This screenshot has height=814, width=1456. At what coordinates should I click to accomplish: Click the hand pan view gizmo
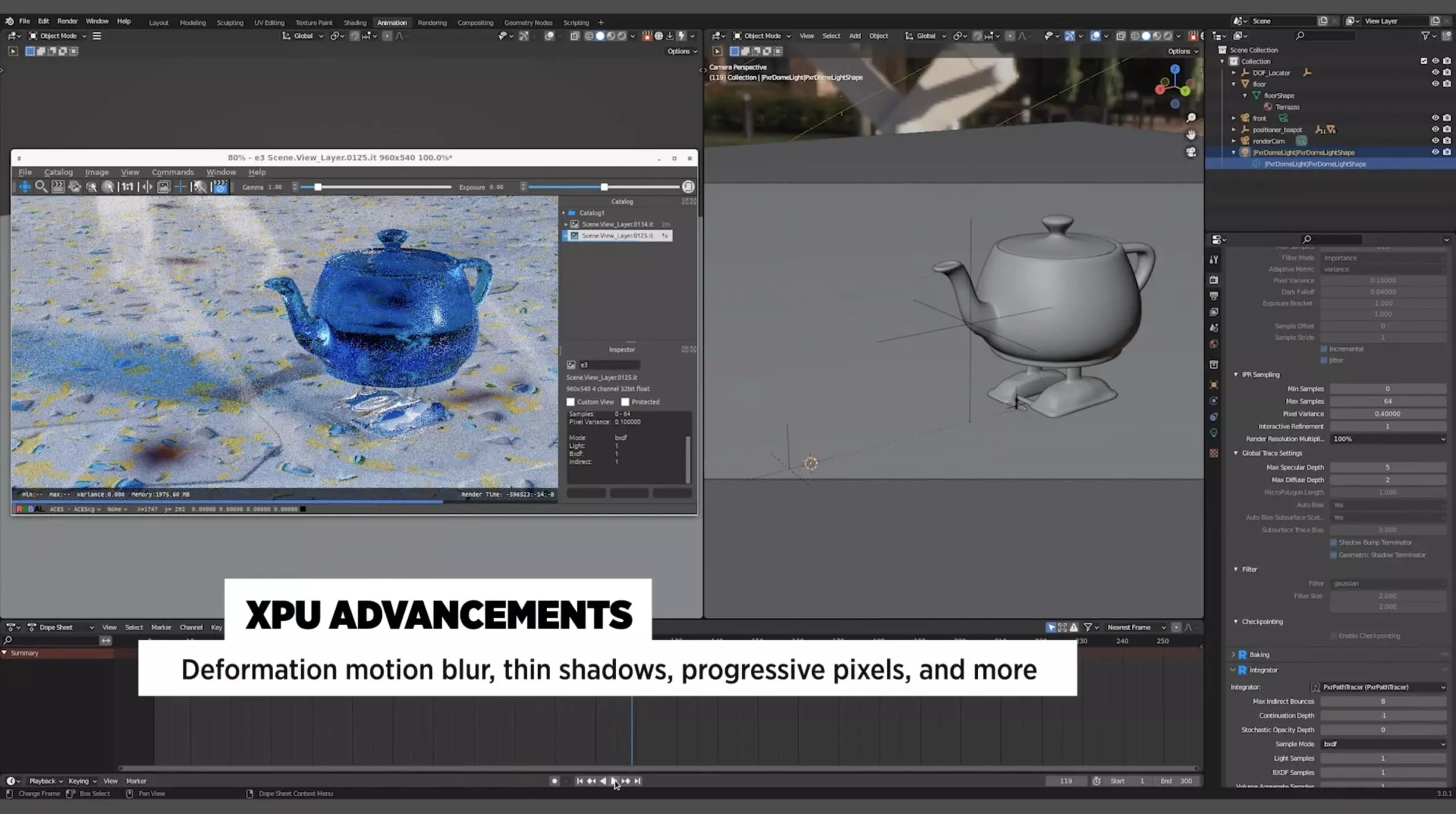tap(1190, 135)
